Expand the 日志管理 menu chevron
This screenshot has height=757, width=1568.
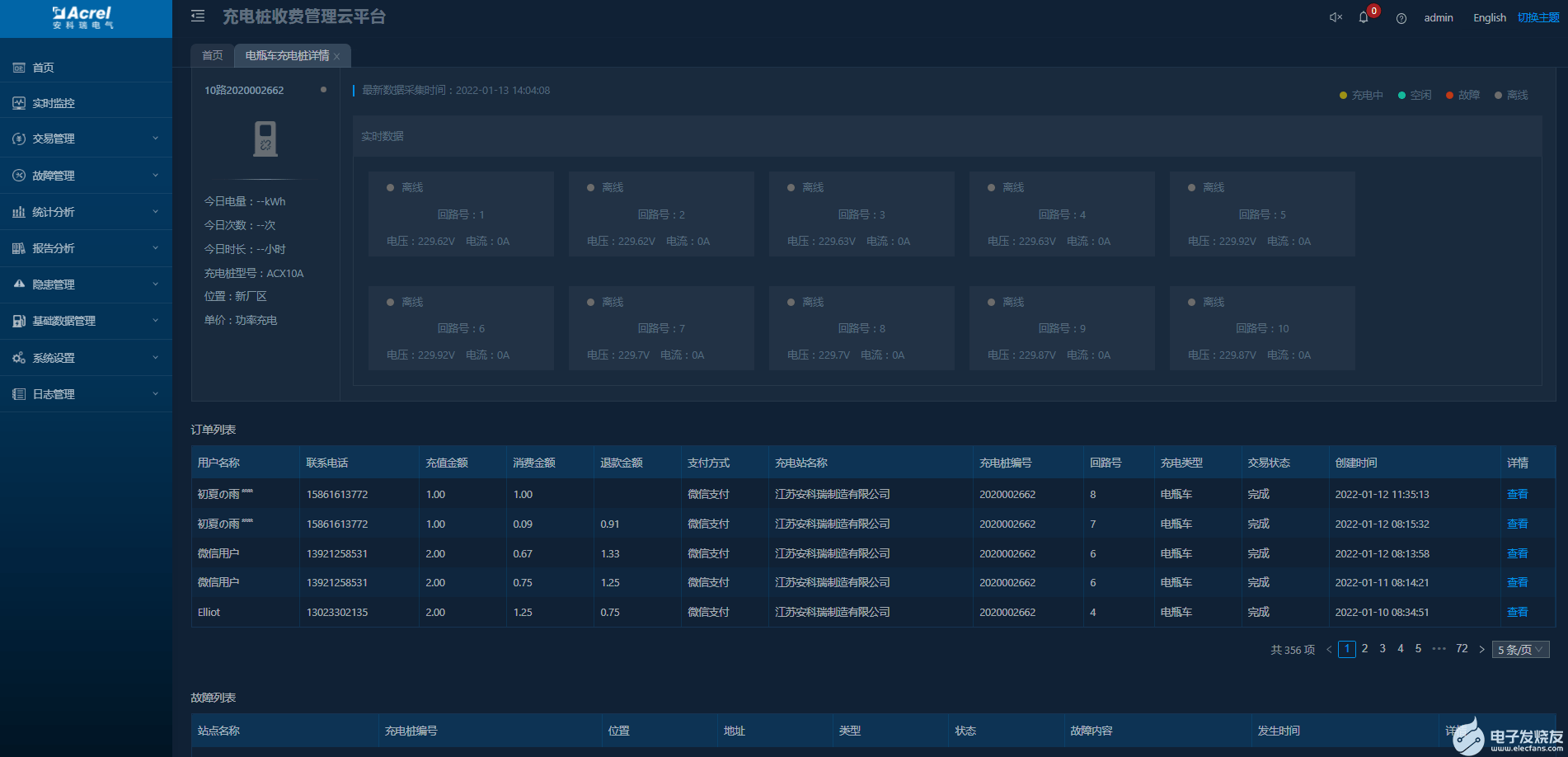(x=155, y=394)
